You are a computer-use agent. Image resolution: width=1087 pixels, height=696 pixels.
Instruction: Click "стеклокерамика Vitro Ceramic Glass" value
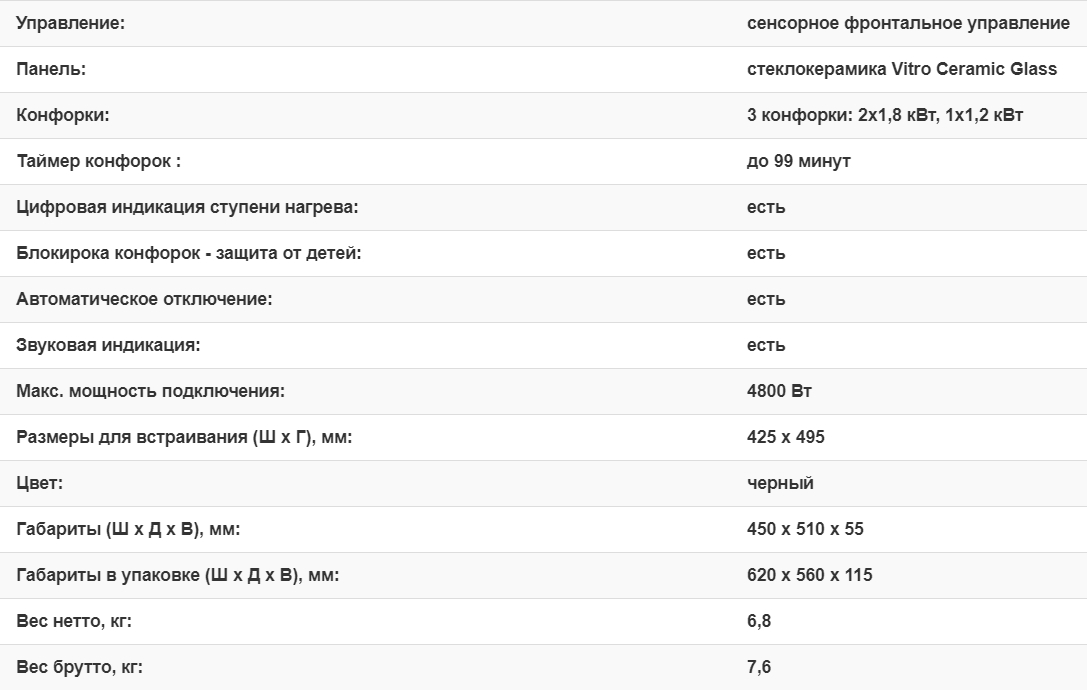[x=902, y=69]
